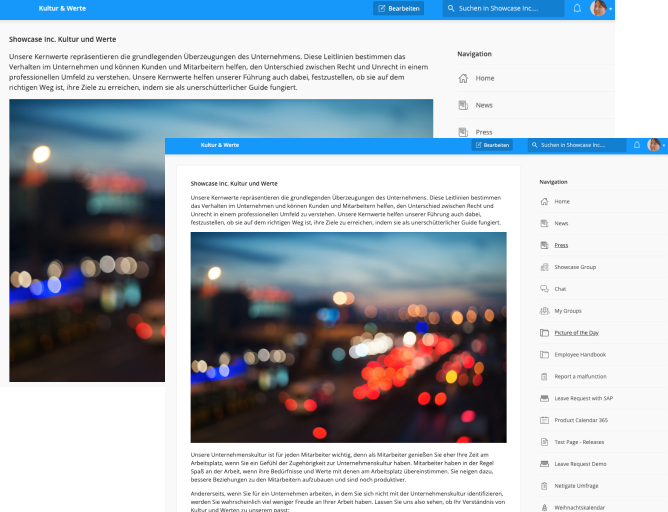
Task: Click Bearbeiten button in front window
Action: pos(492,145)
